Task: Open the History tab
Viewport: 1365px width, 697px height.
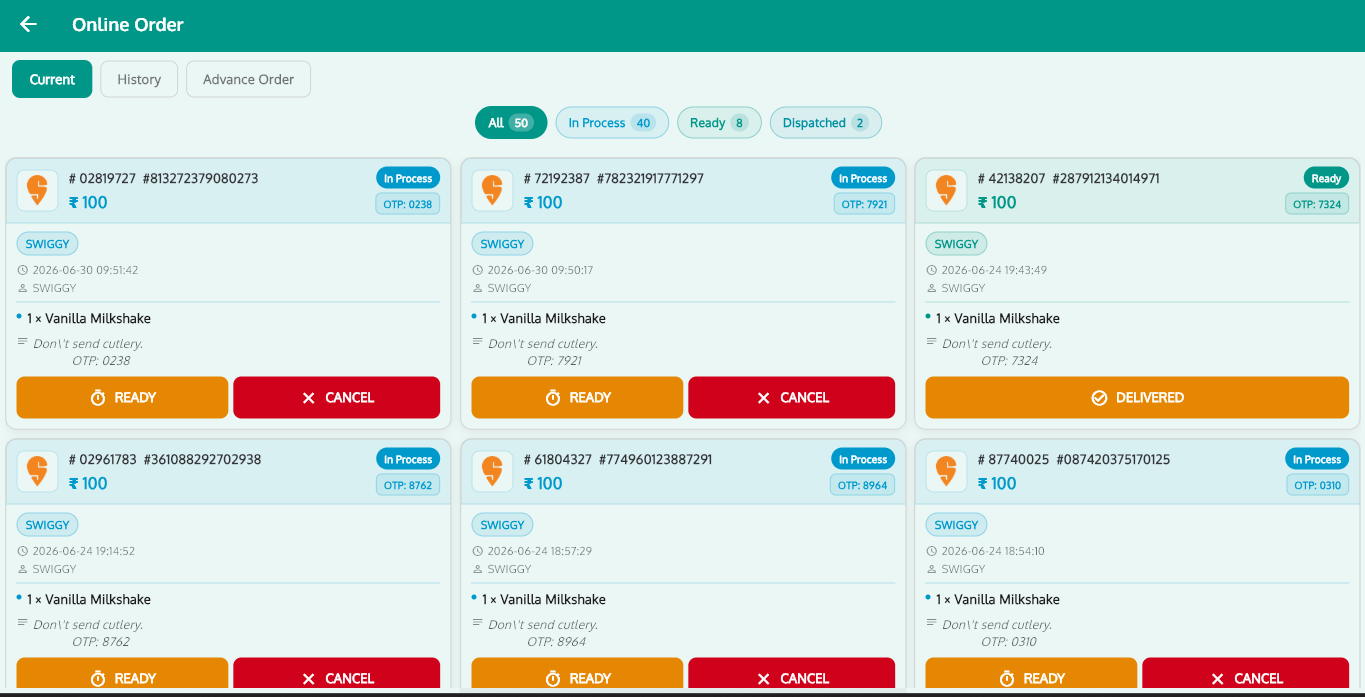Action: (139, 79)
